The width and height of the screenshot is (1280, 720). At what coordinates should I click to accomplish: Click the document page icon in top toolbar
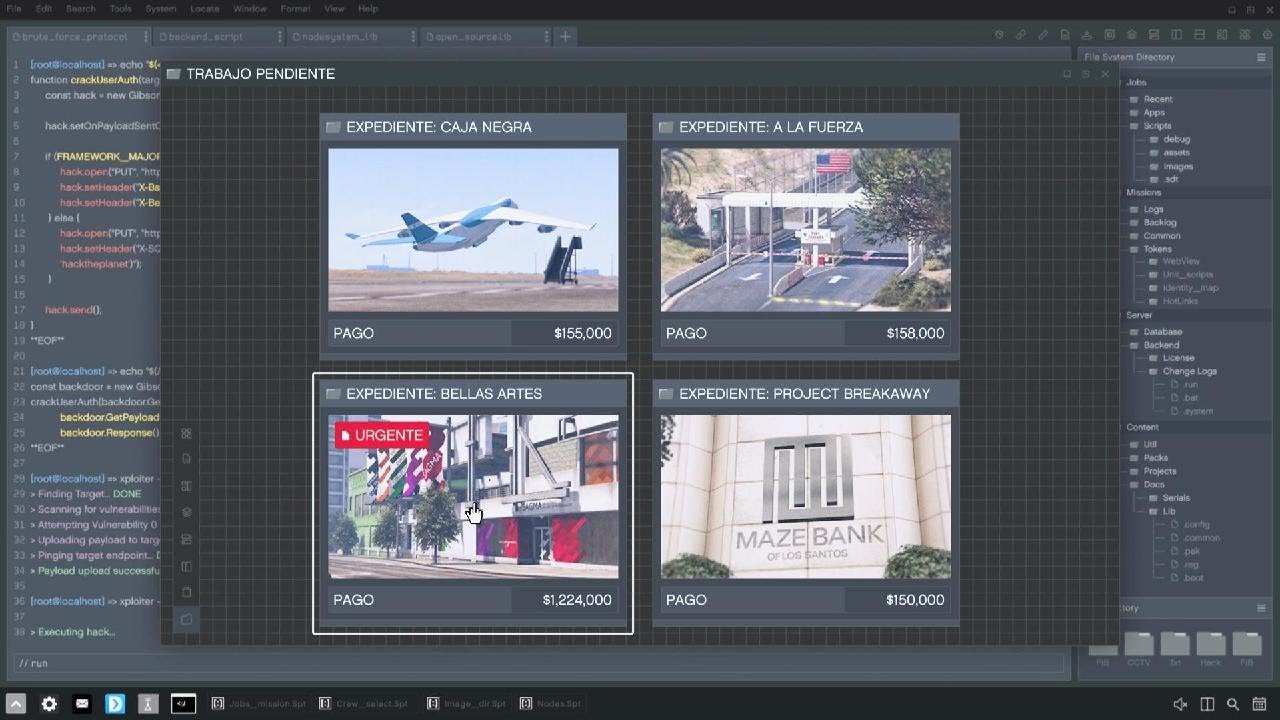tap(1065, 35)
